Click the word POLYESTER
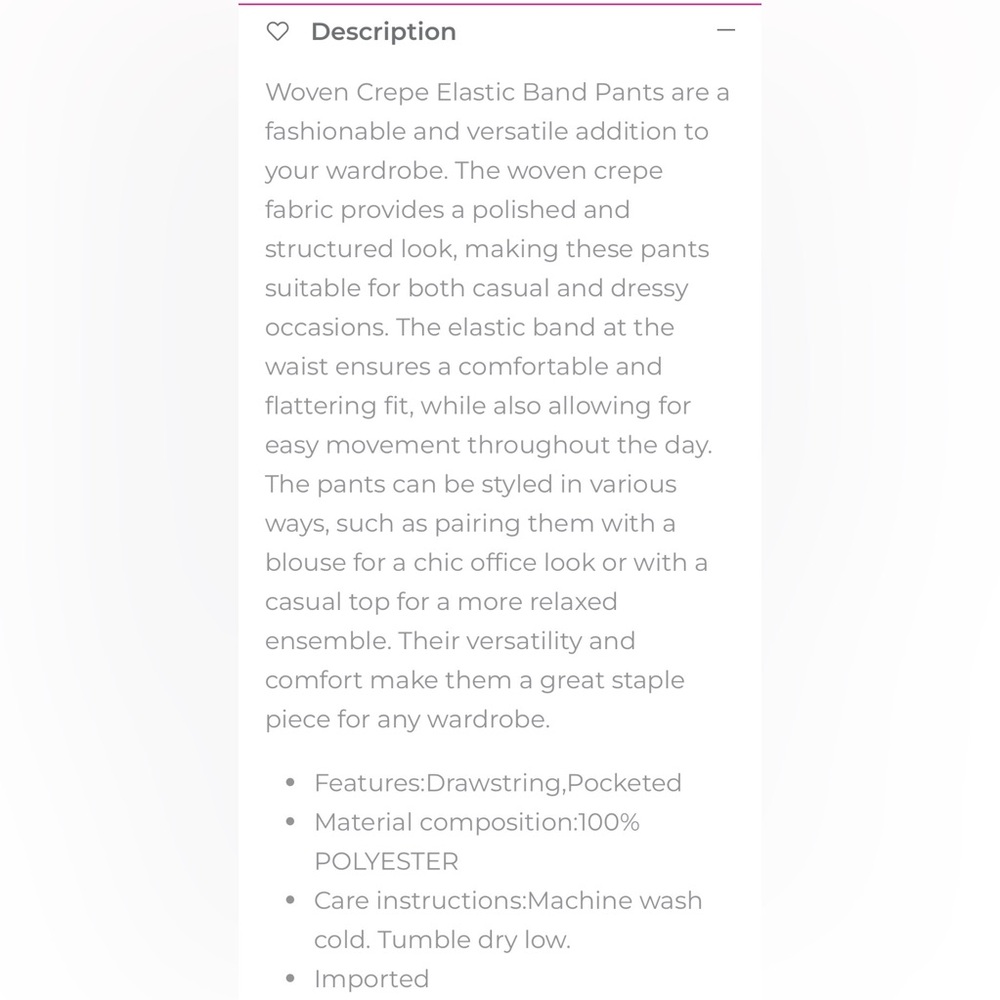1000x1000 pixels. 386,862
